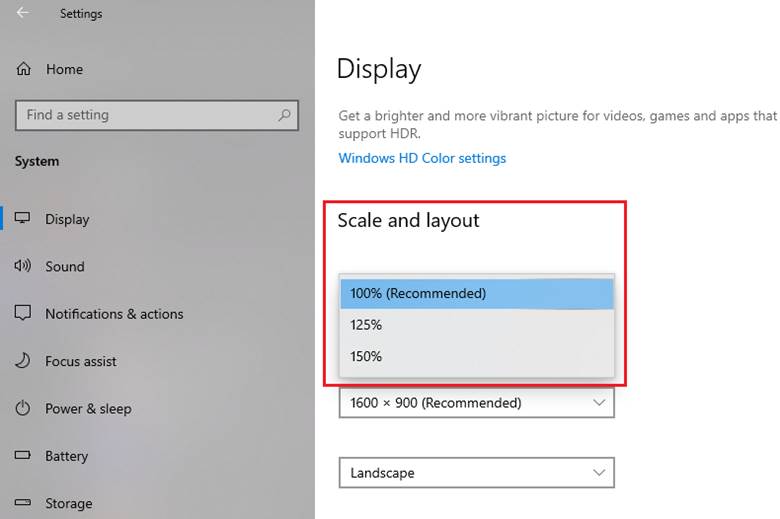
Task: Go to Sound settings page
Action: [x=65, y=266]
